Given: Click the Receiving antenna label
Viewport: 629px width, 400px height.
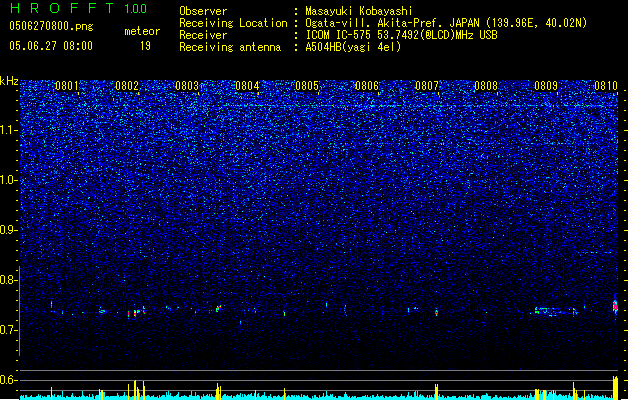Looking at the screenshot, I should pyautogui.click(x=230, y=47).
